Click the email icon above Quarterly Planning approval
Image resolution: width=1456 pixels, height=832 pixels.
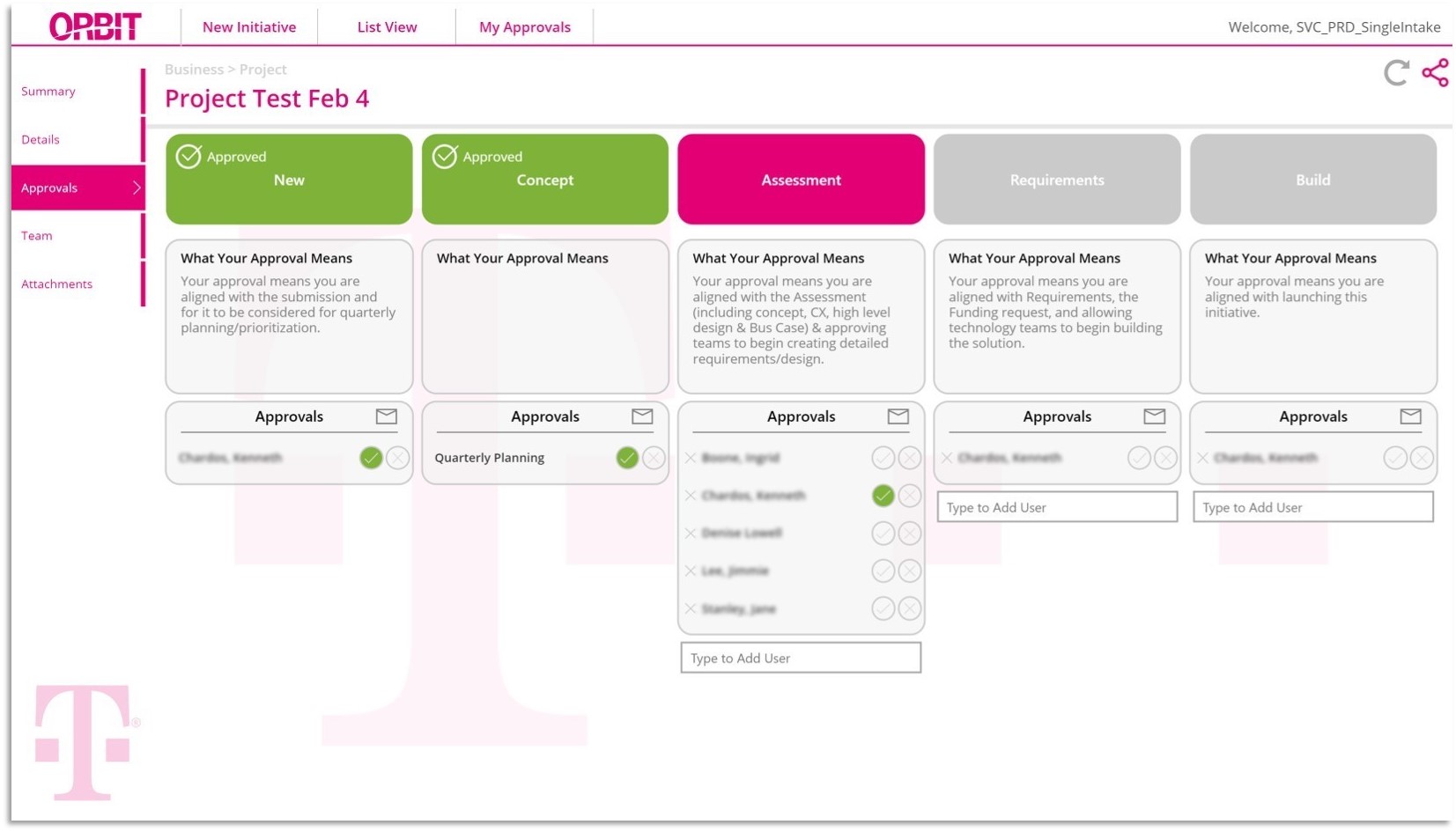pyautogui.click(x=642, y=416)
